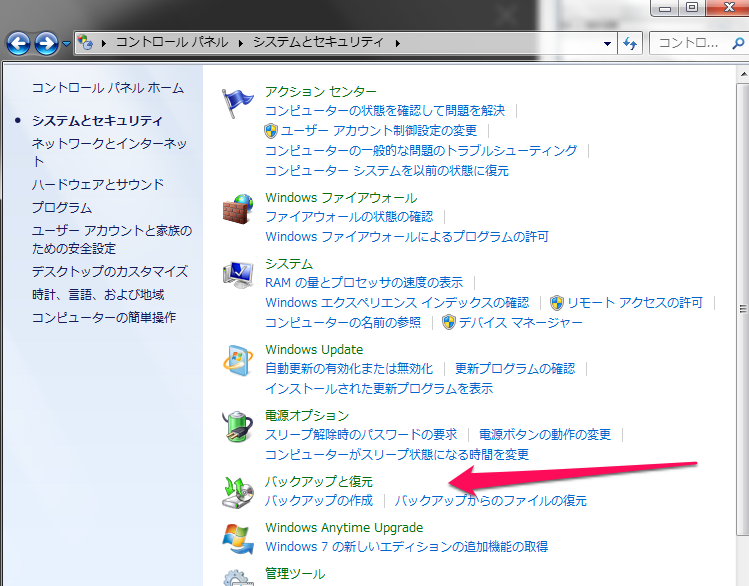Expand the arrow after コントロール パネル breadcrumb
The width and height of the screenshot is (749, 586).
tap(241, 43)
